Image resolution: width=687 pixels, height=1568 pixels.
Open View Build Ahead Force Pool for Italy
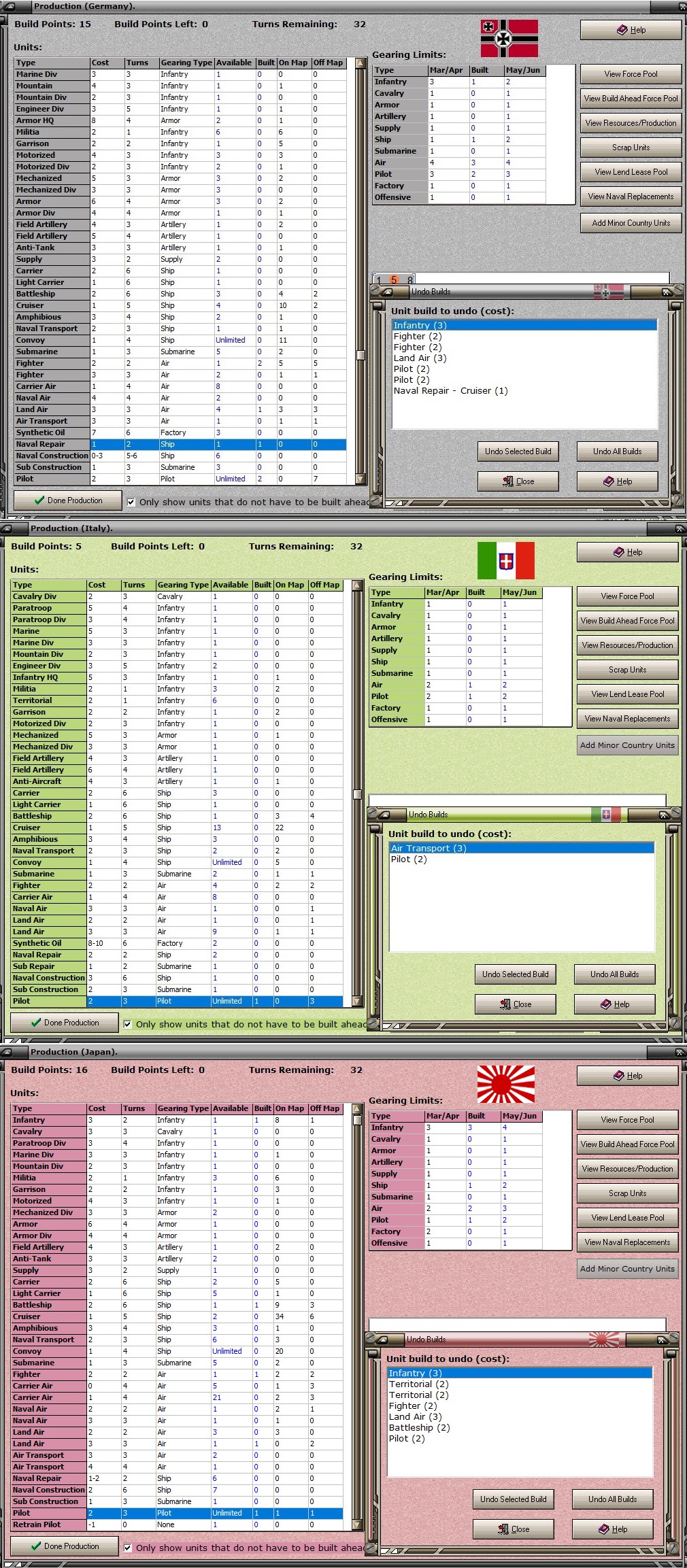(627, 621)
